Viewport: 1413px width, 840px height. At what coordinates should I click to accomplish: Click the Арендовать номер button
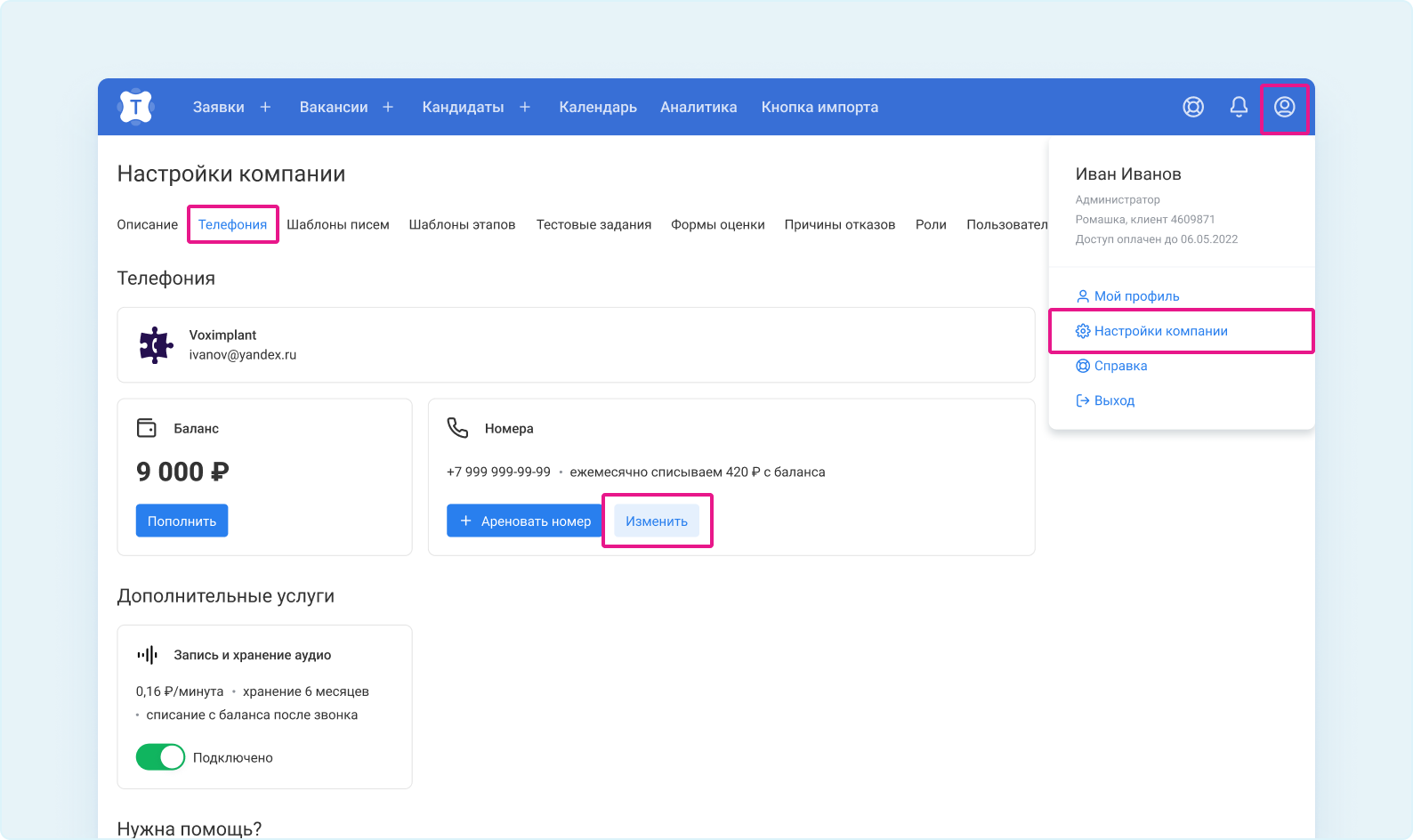click(525, 521)
